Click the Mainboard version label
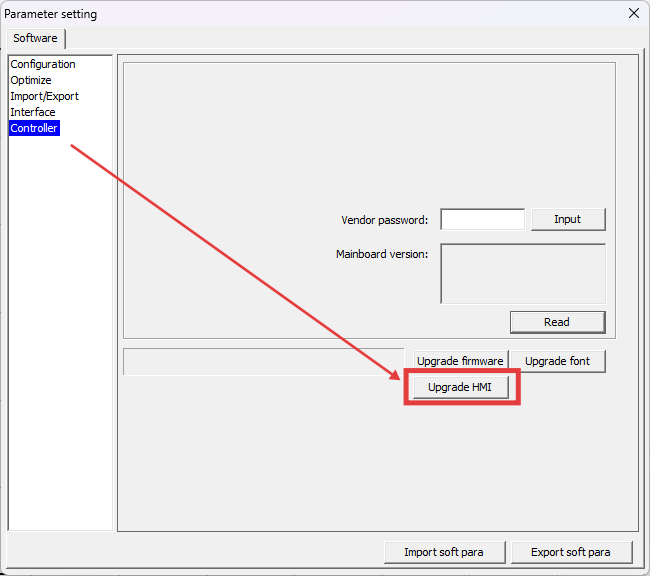This screenshot has width=650, height=577. pos(381,254)
